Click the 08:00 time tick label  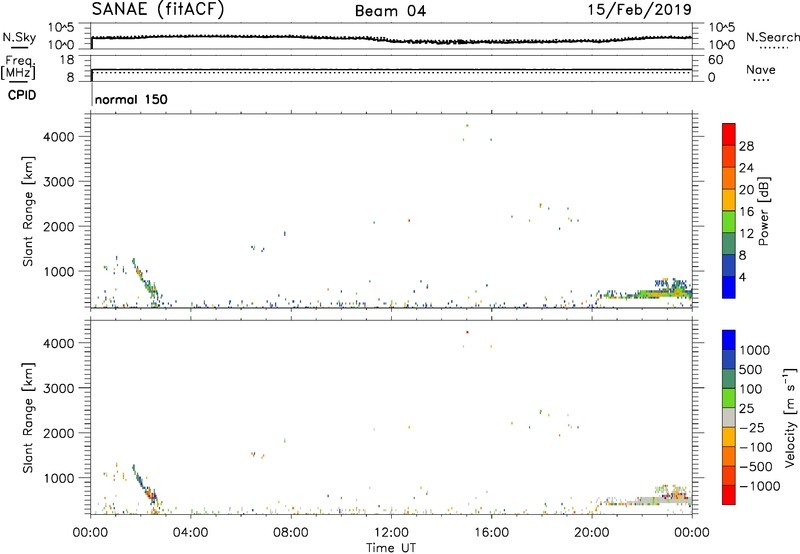coord(290,533)
